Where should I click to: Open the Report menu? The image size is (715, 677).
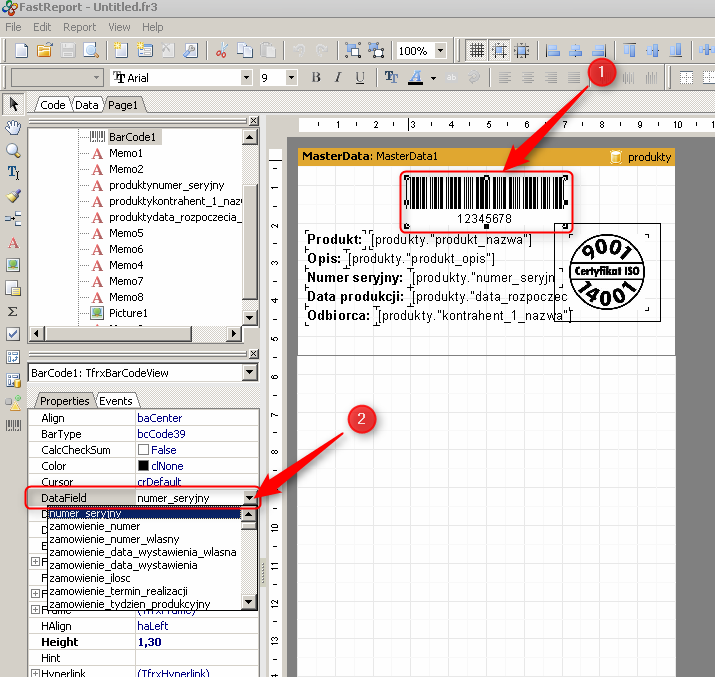pos(80,27)
